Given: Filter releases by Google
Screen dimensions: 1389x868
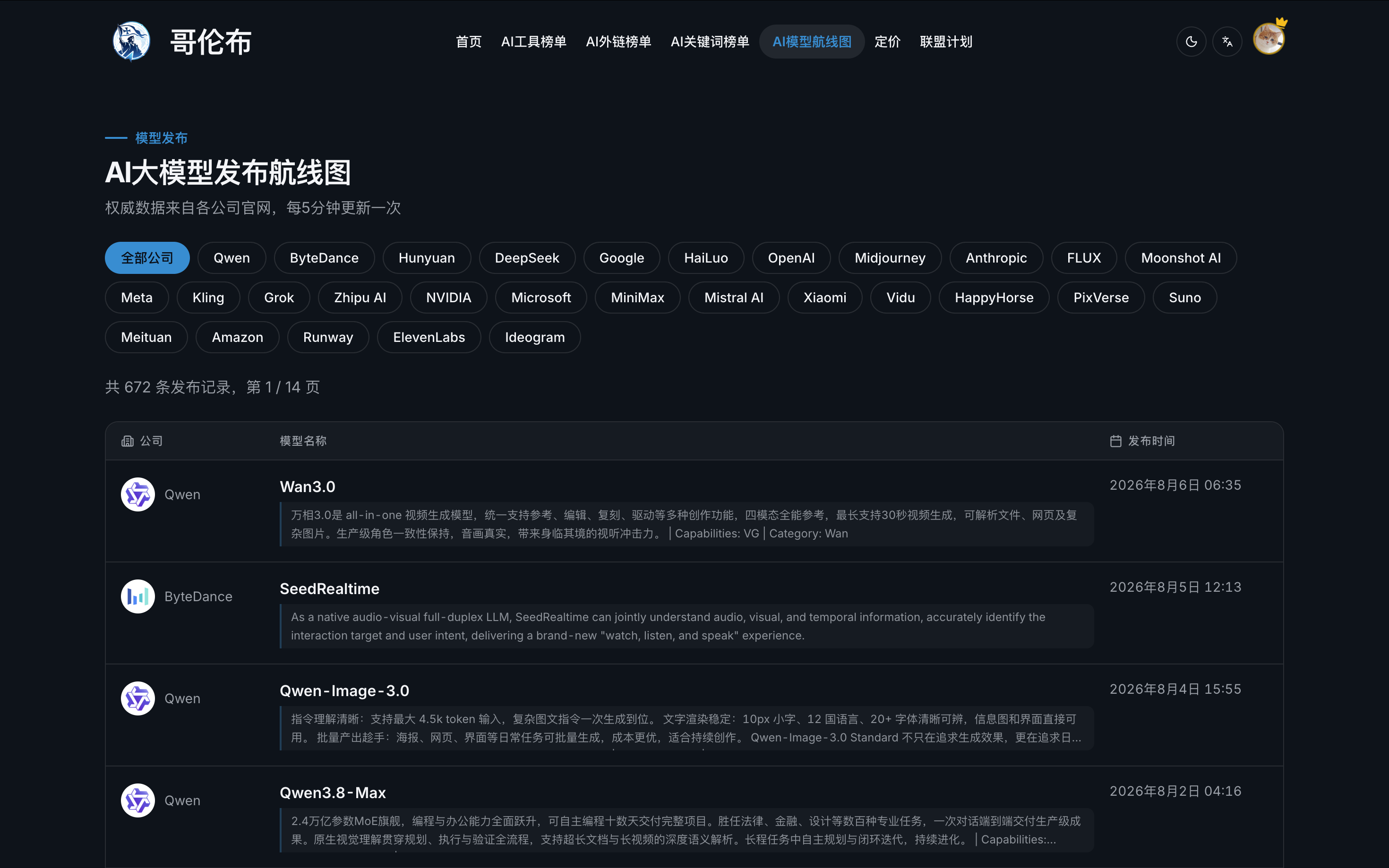Looking at the screenshot, I should click(x=622, y=258).
